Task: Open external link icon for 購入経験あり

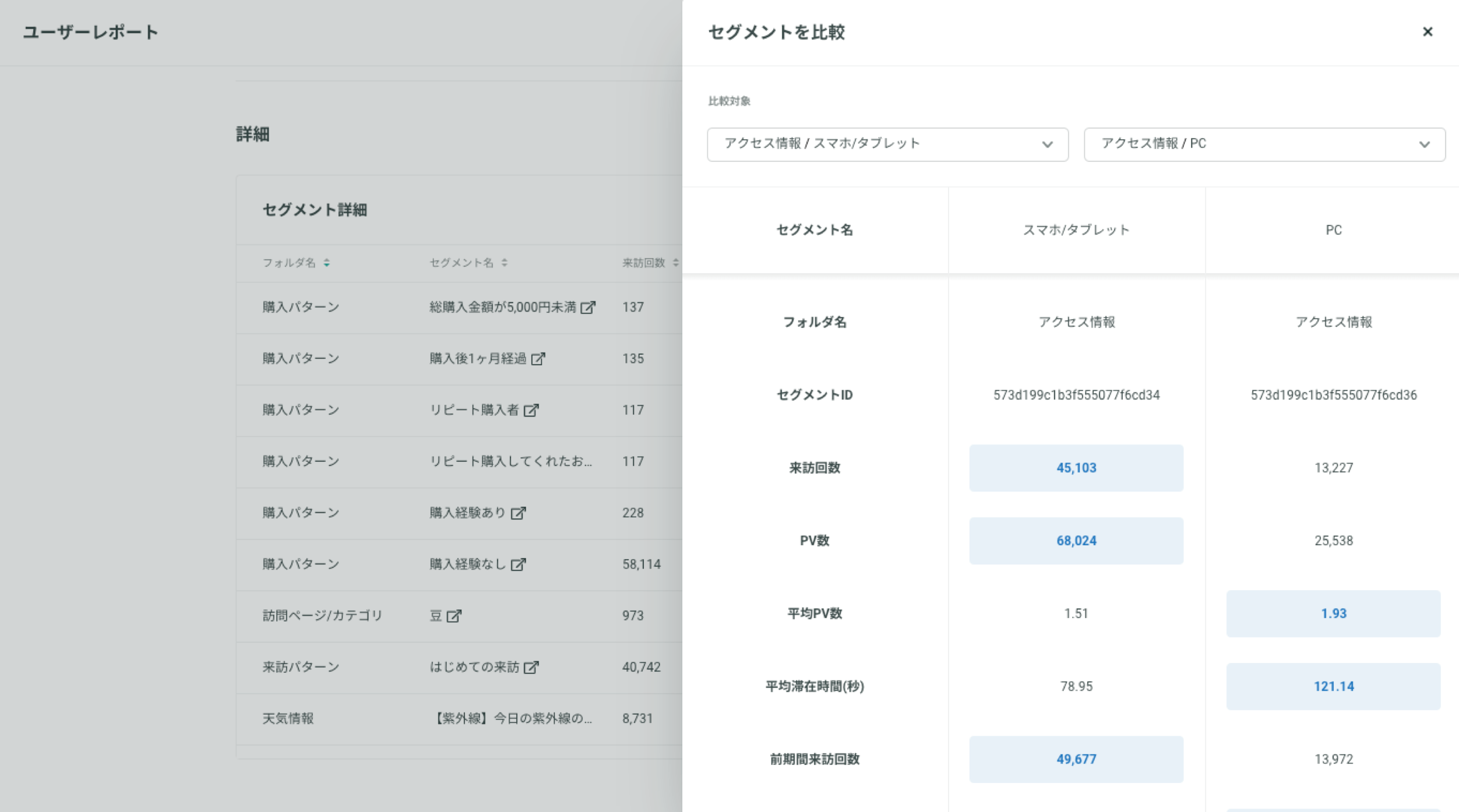Action: 518,513
